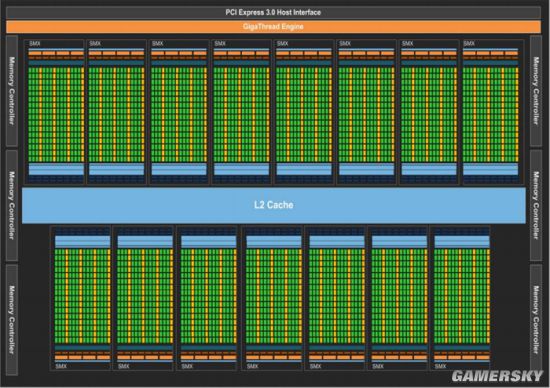Click seventh SMX label in bottom row
The image size is (550, 388).
click(x=440, y=366)
